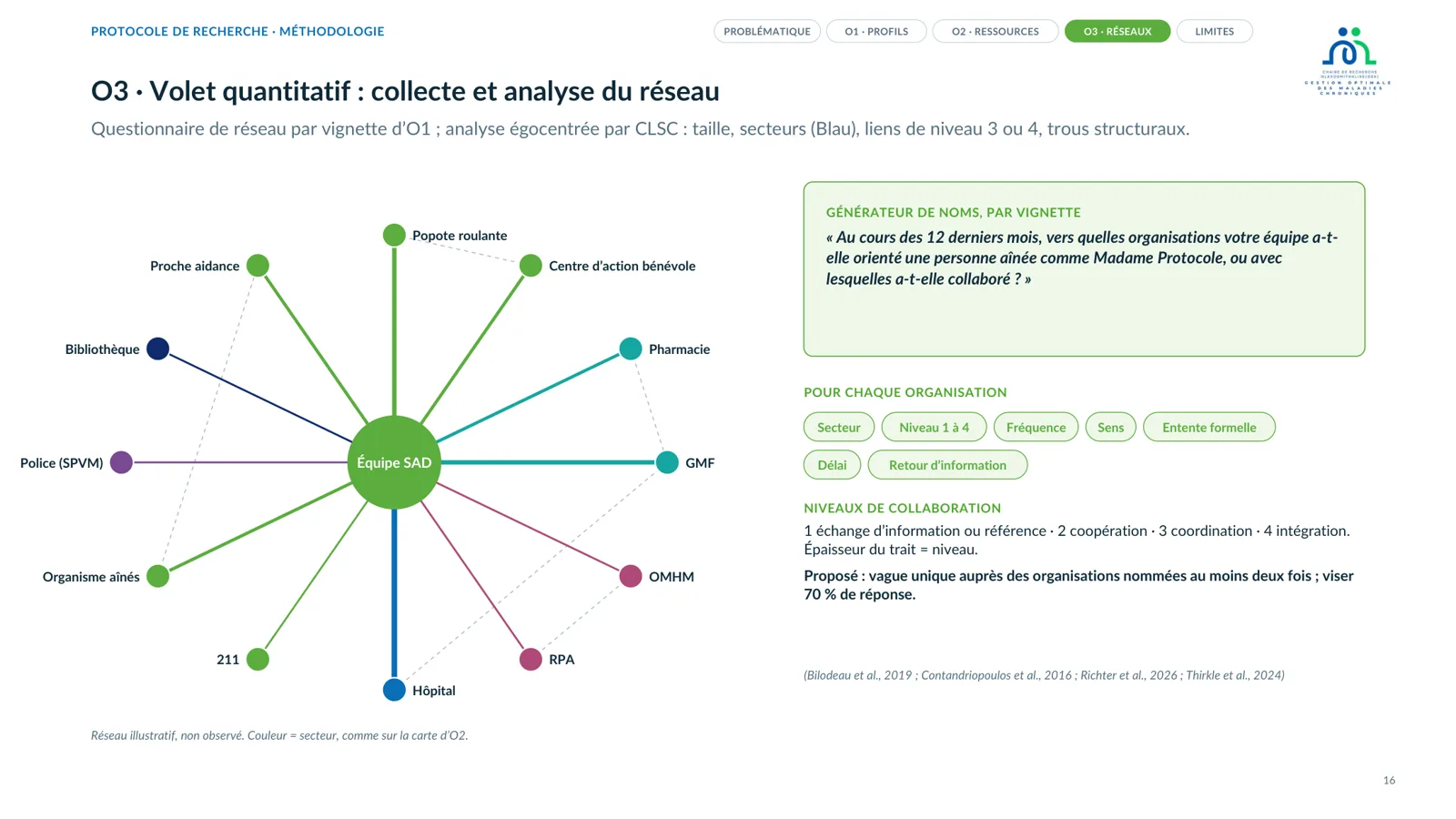Click the blue Hôpital node
The width and height of the screenshot is (1456, 819).
pyautogui.click(x=394, y=690)
